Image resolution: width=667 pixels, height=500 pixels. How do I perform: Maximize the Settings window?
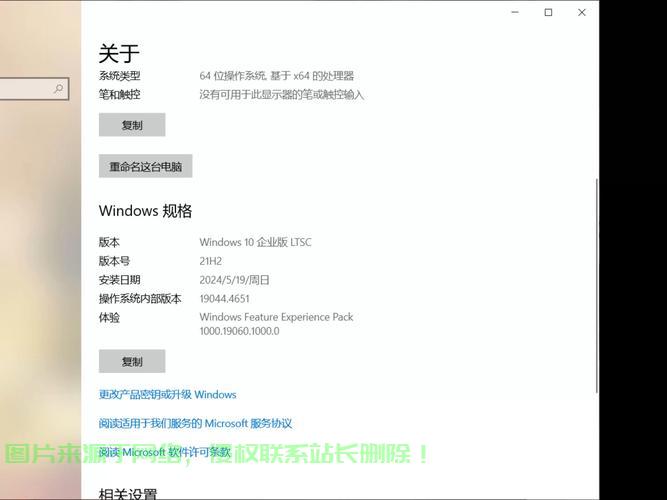click(x=548, y=12)
